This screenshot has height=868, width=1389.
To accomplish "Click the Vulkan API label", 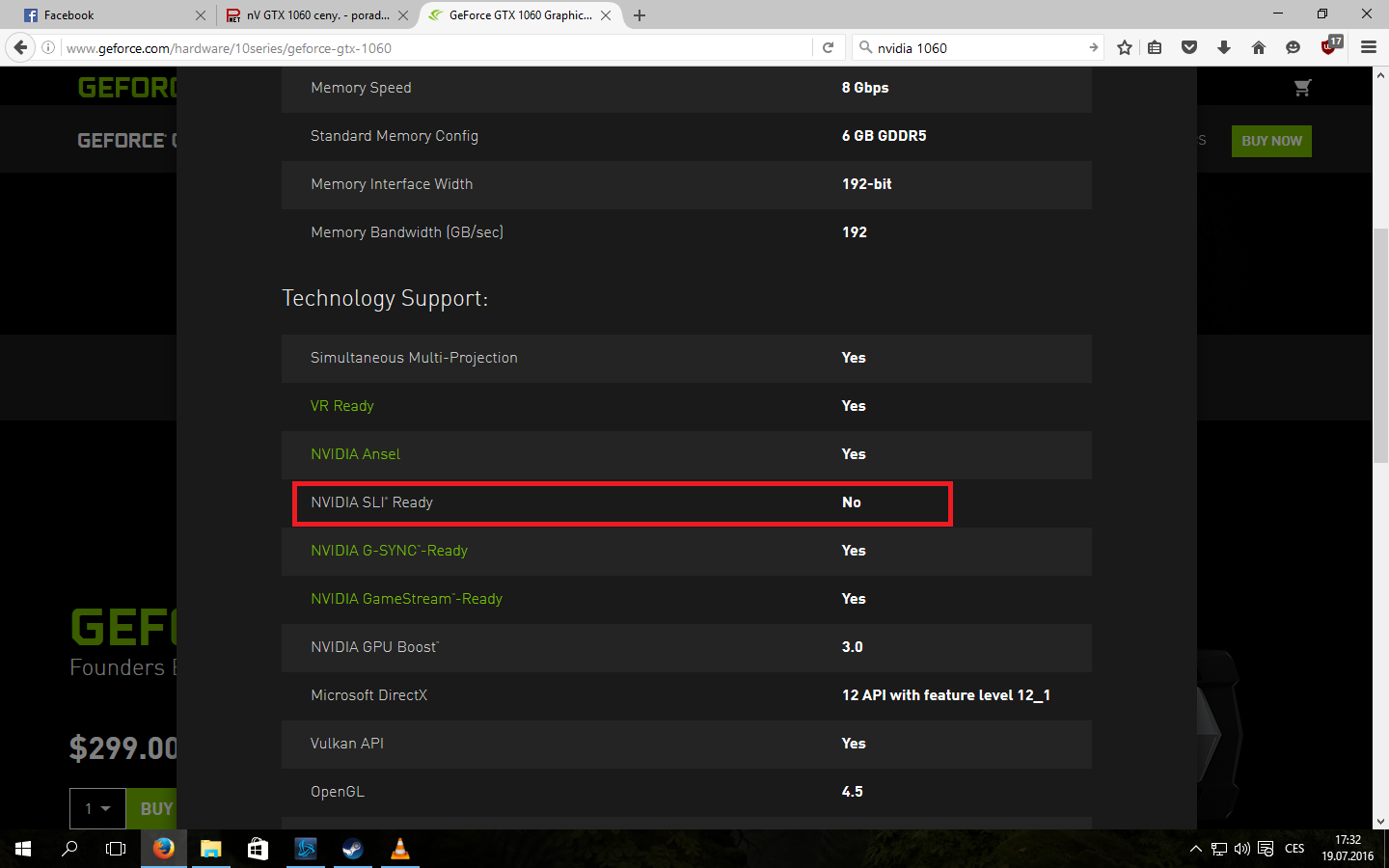I will point(347,744).
